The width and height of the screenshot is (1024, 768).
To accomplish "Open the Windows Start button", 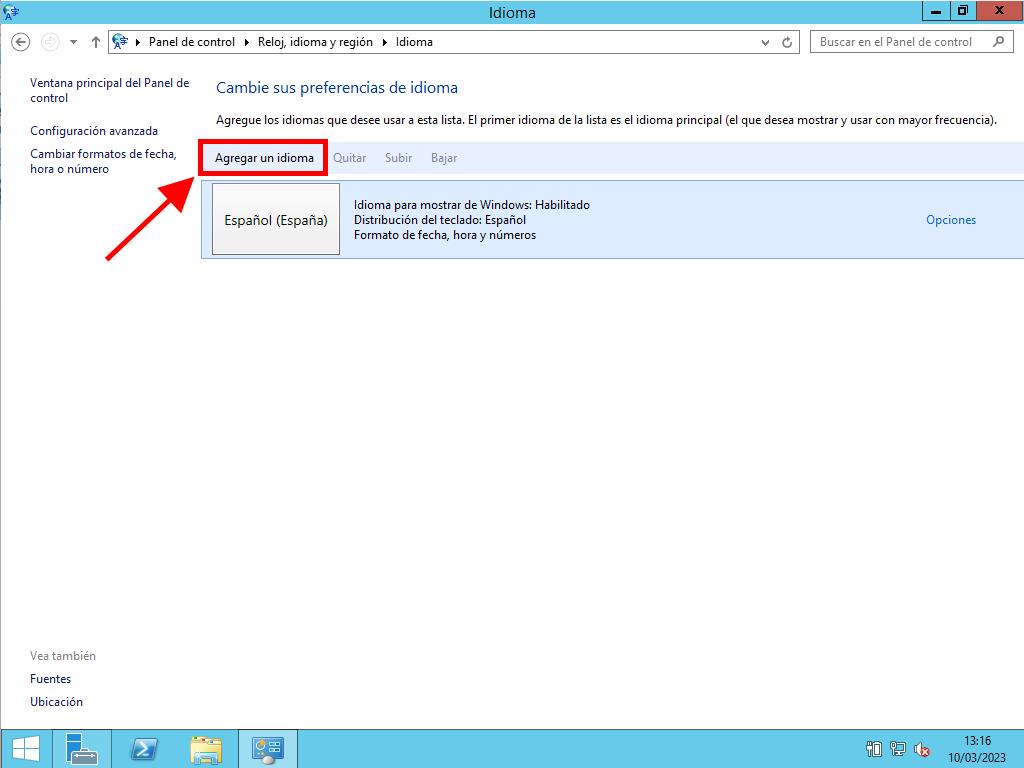I will coord(26,748).
